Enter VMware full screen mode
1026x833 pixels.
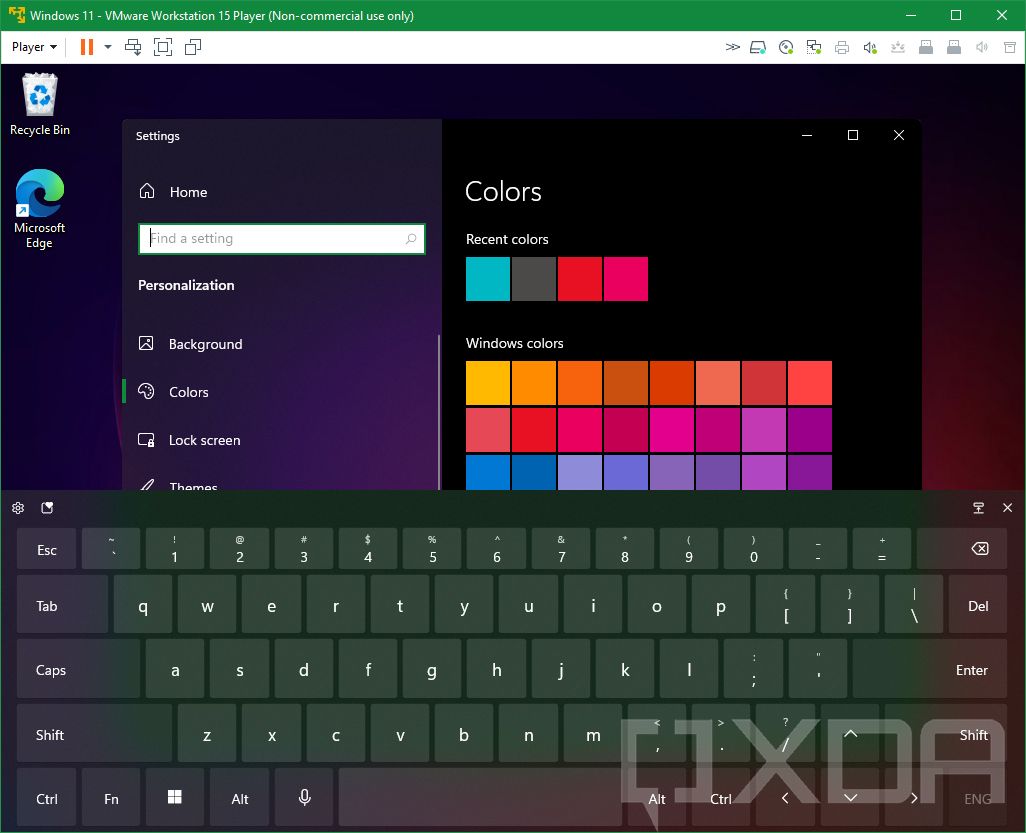tap(163, 47)
